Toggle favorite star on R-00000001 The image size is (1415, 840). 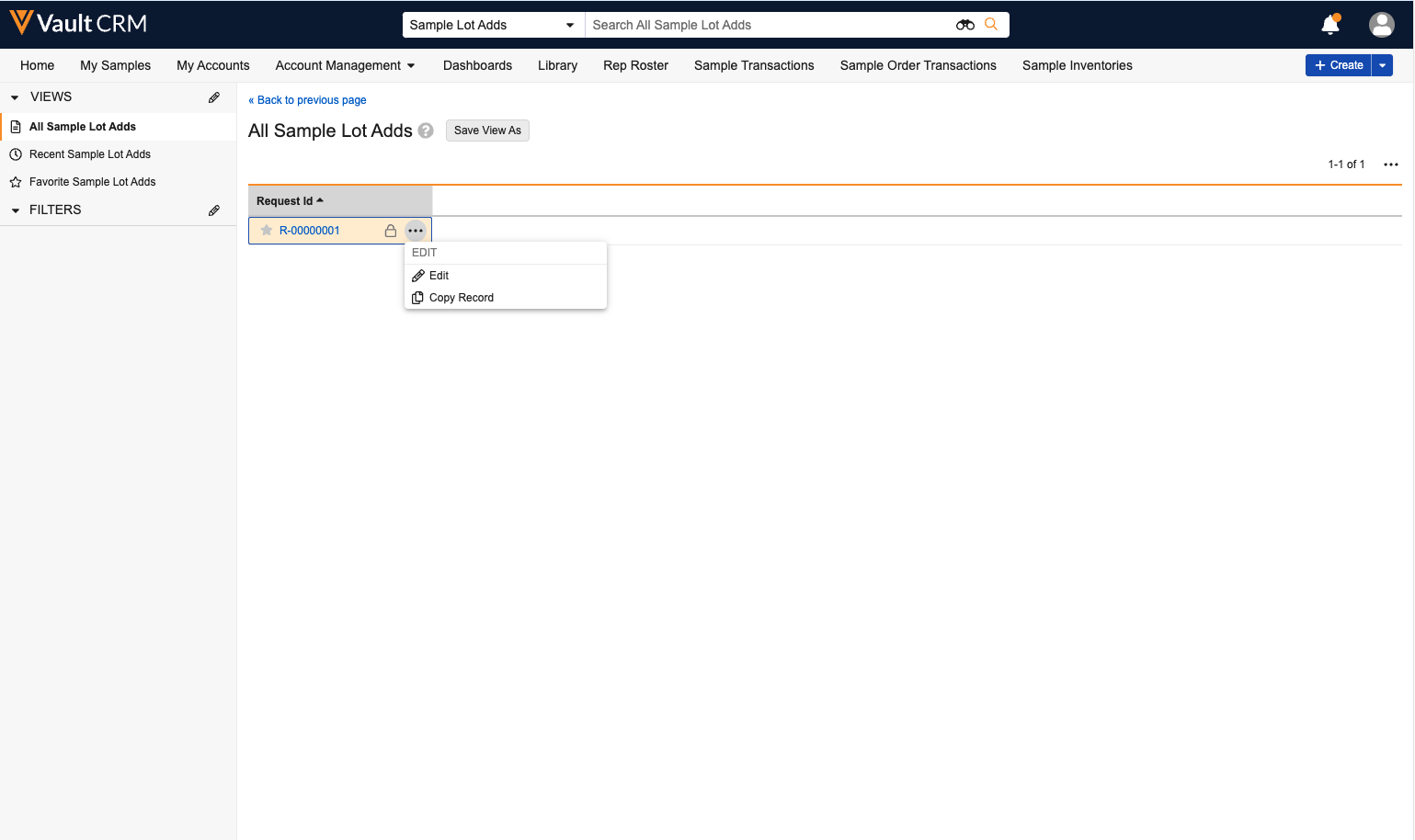pyautogui.click(x=267, y=231)
